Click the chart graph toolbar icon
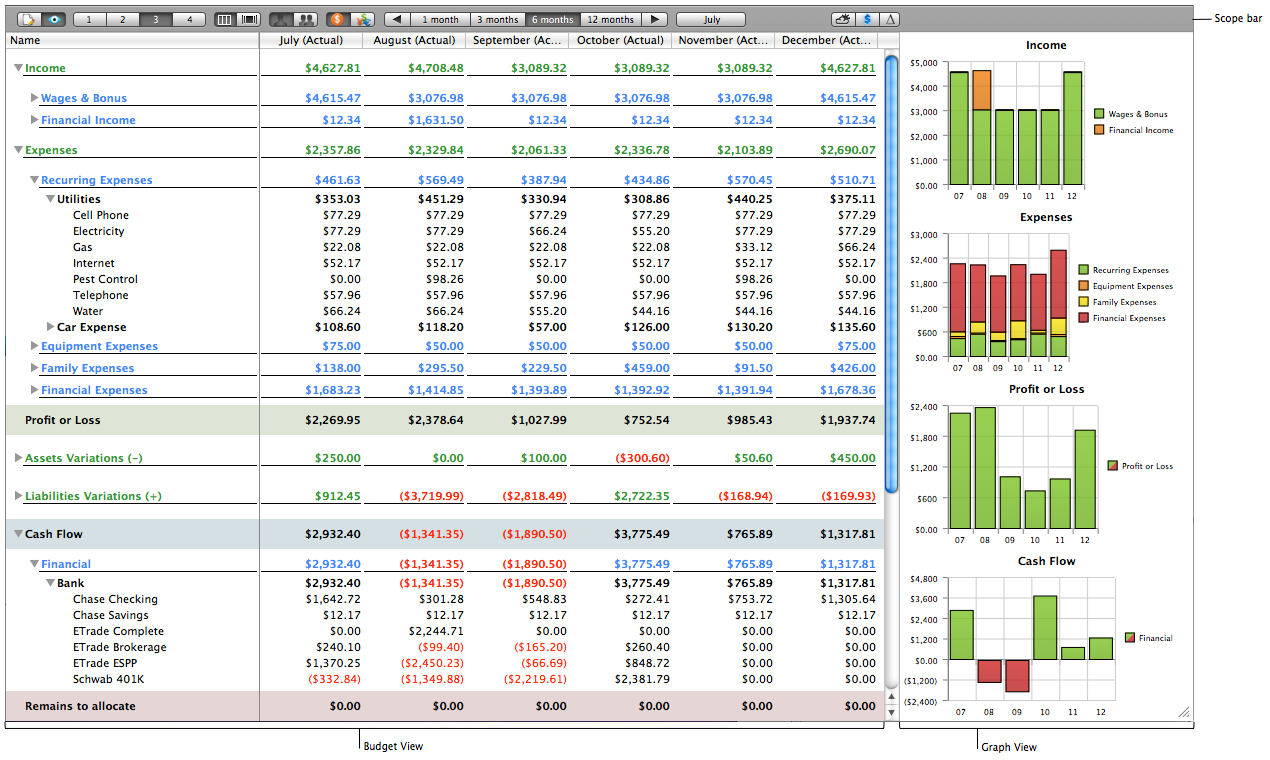The image size is (1270, 760). click(363, 19)
